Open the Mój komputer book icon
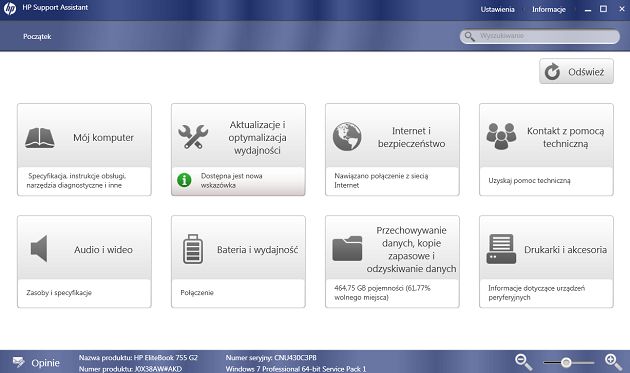This screenshot has width=630, height=373. point(40,138)
